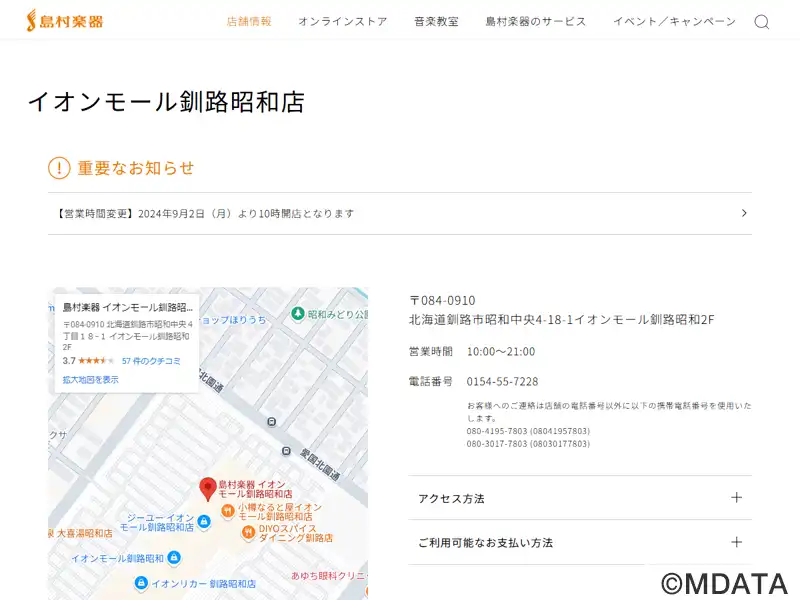
Task: Click postal code 〒084-0910
Action: [x=442, y=300]
